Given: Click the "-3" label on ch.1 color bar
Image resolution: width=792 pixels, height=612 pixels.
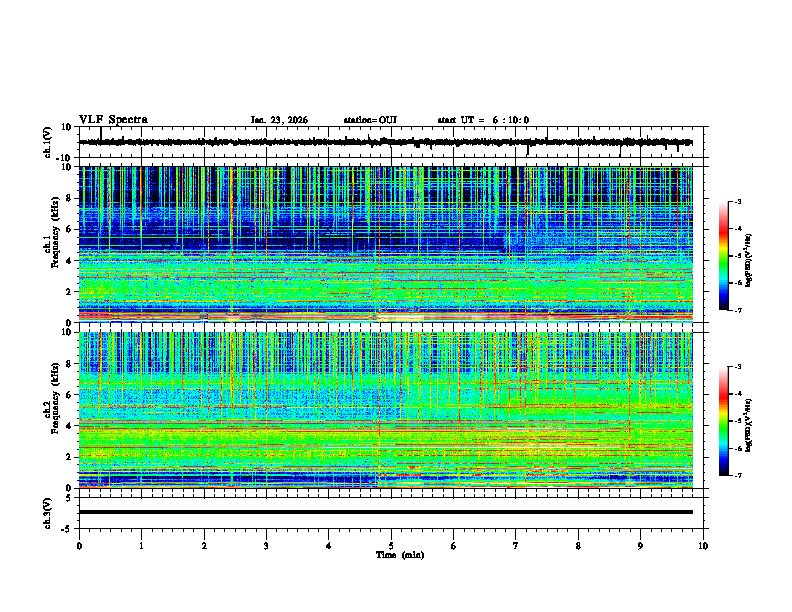Looking at the screenshot, I should pos(737,202).
